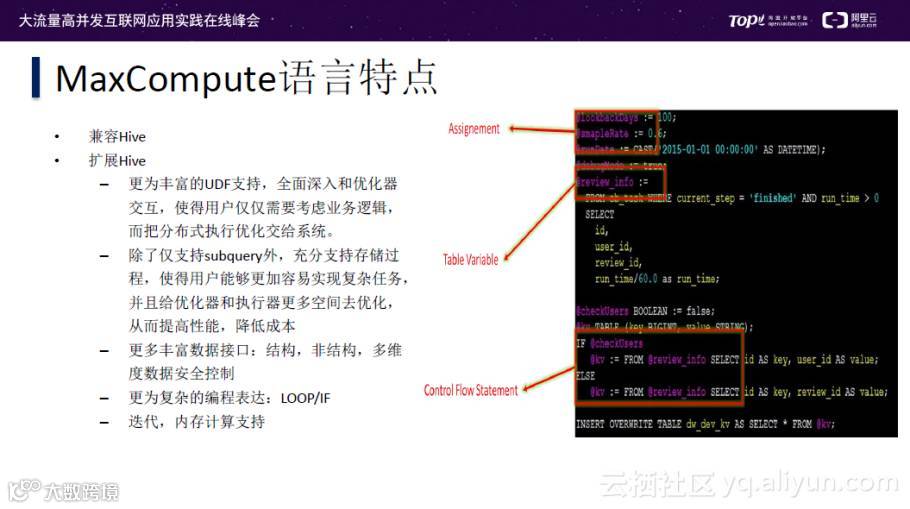910x509 pixels.
Task: Click the line 更为复杂的编程表达：LOOP/IF
Action: pyautogui.click(x=229, y=398)
